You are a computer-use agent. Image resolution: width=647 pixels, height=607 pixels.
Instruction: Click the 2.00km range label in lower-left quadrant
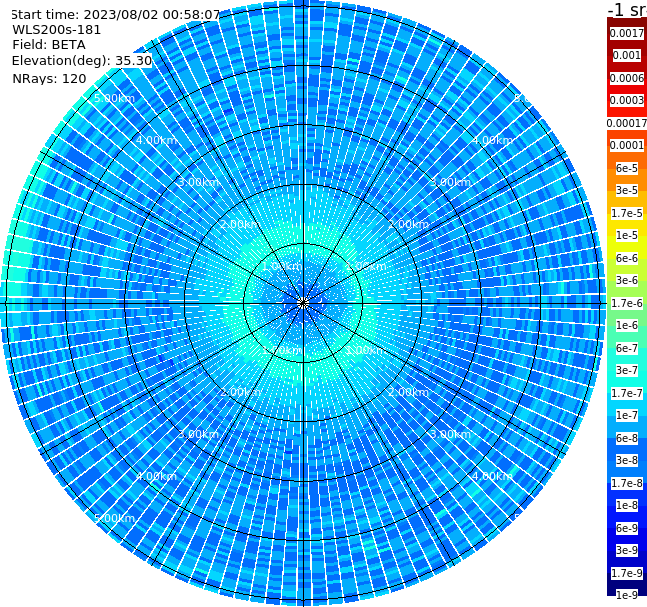pos(241,392)
